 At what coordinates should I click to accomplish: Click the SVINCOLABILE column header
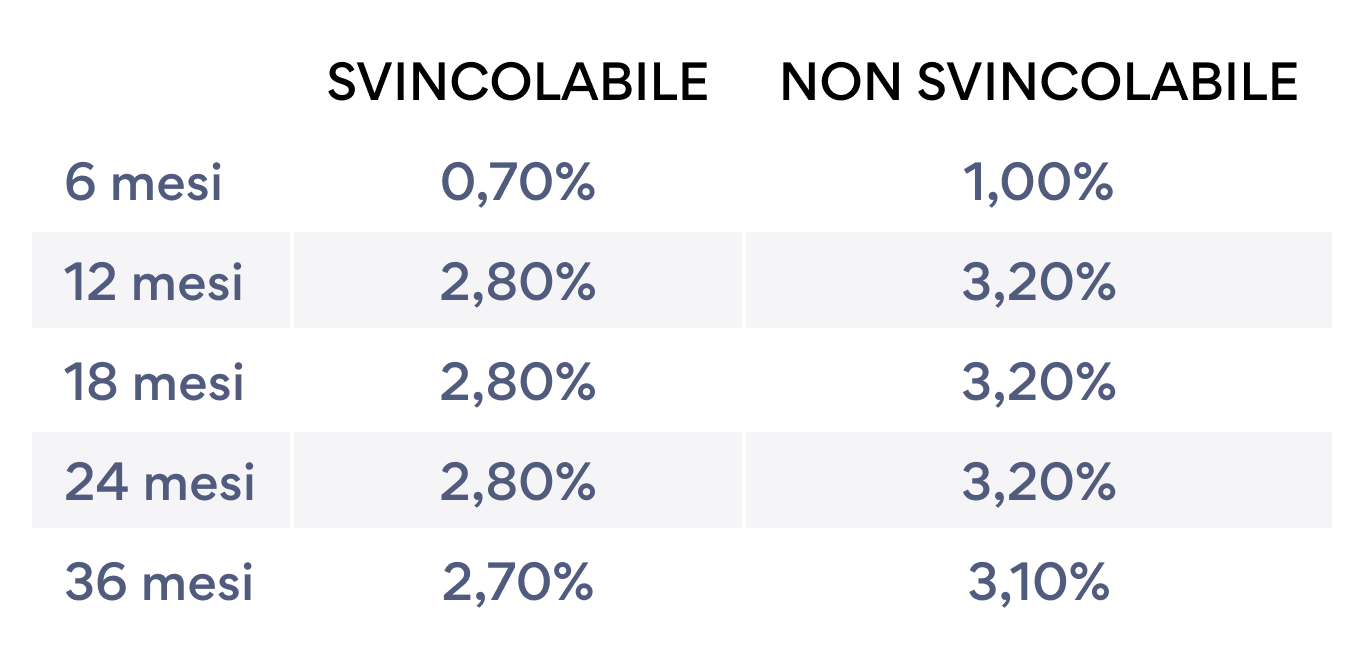pos(518,82)
